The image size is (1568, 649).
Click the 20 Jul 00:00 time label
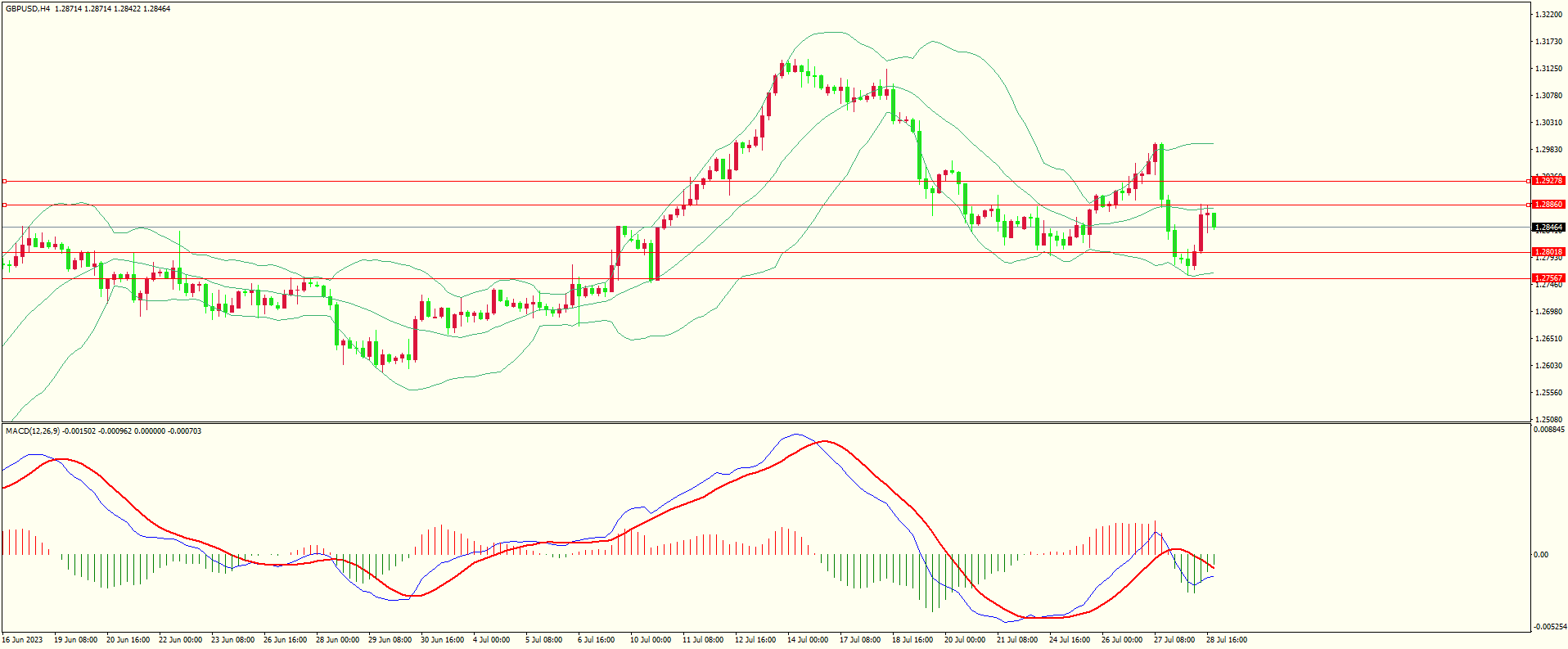[965, 640]
